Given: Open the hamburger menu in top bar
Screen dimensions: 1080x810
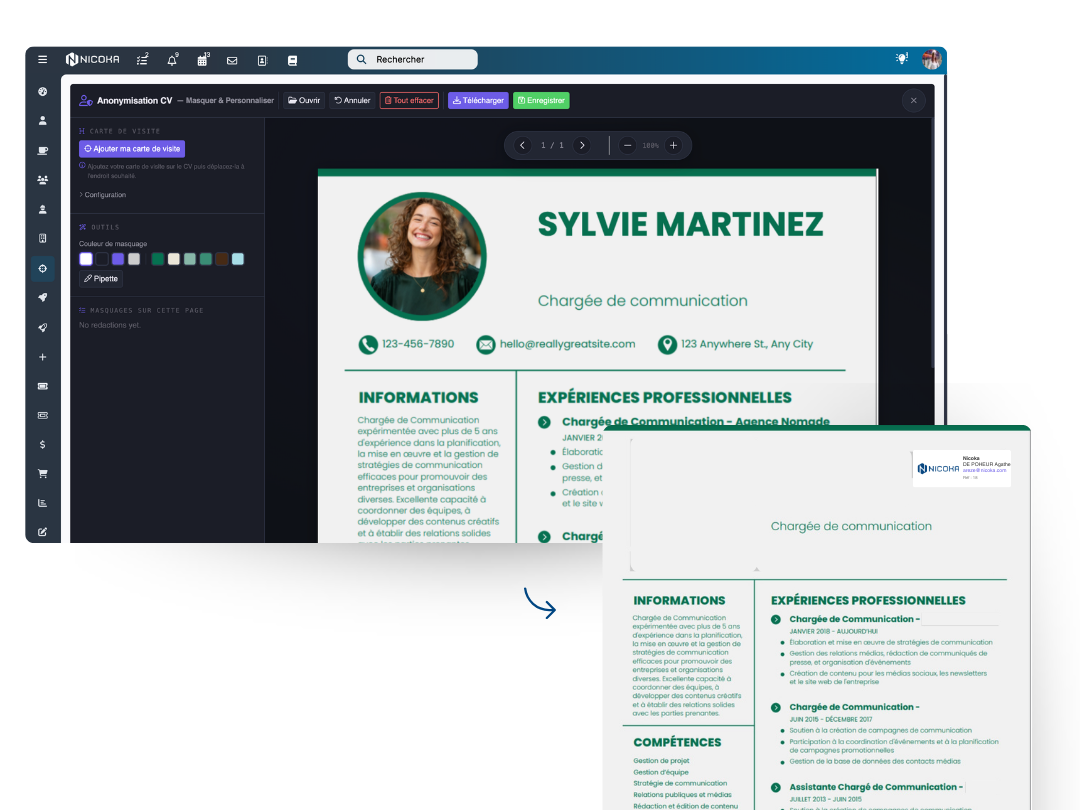Looking at the screenshot, I should (x=42, y=60).
